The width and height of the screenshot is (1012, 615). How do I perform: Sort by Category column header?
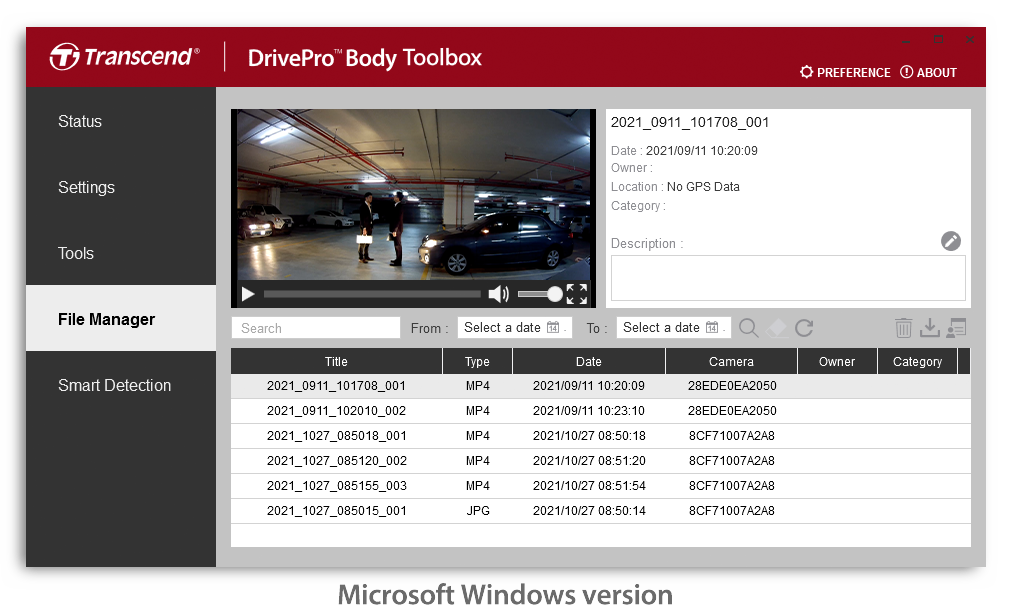918,361
